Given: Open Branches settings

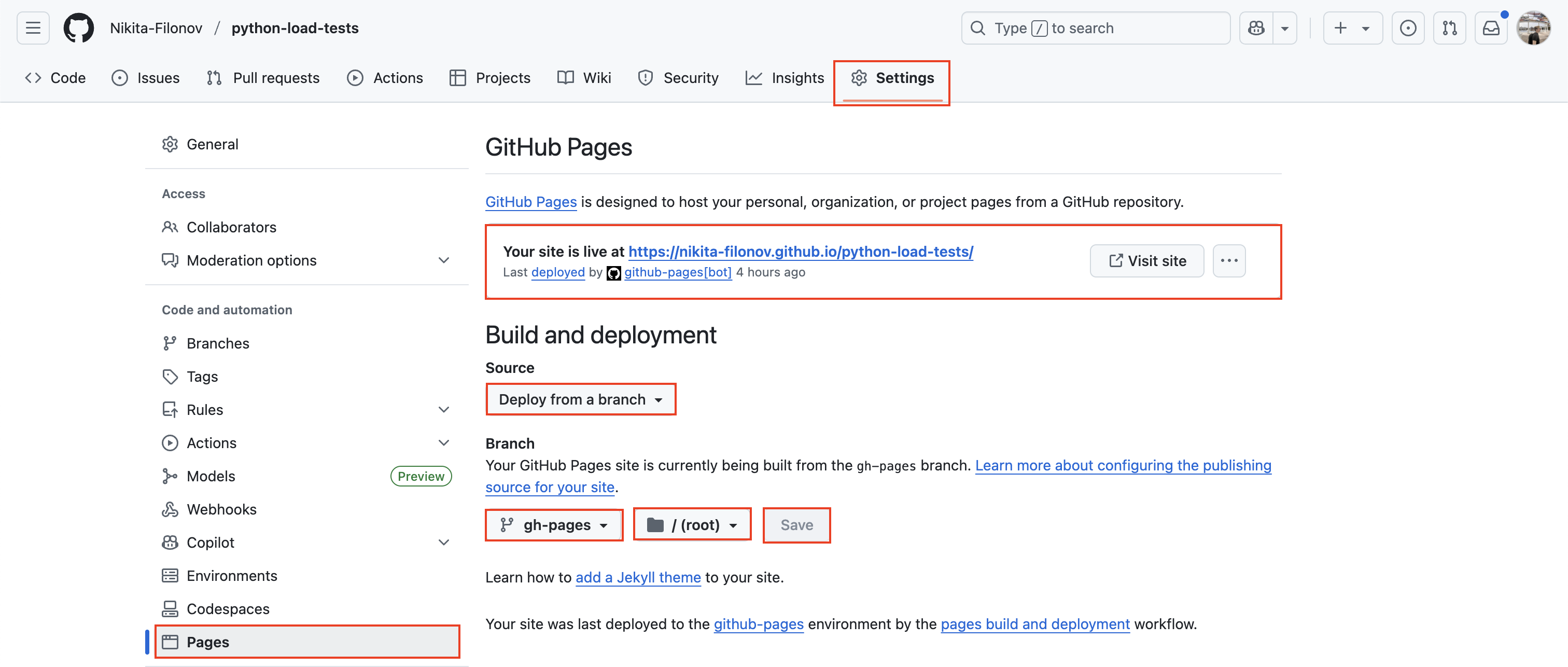Looking at the screenshot, I should (x=307, y=343).
